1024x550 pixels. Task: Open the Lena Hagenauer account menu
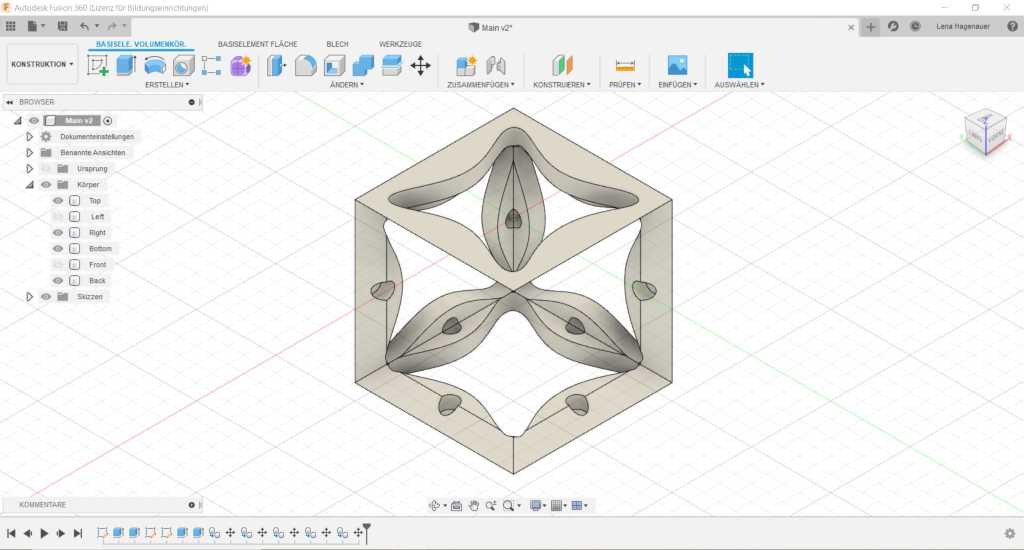point(963,26)
